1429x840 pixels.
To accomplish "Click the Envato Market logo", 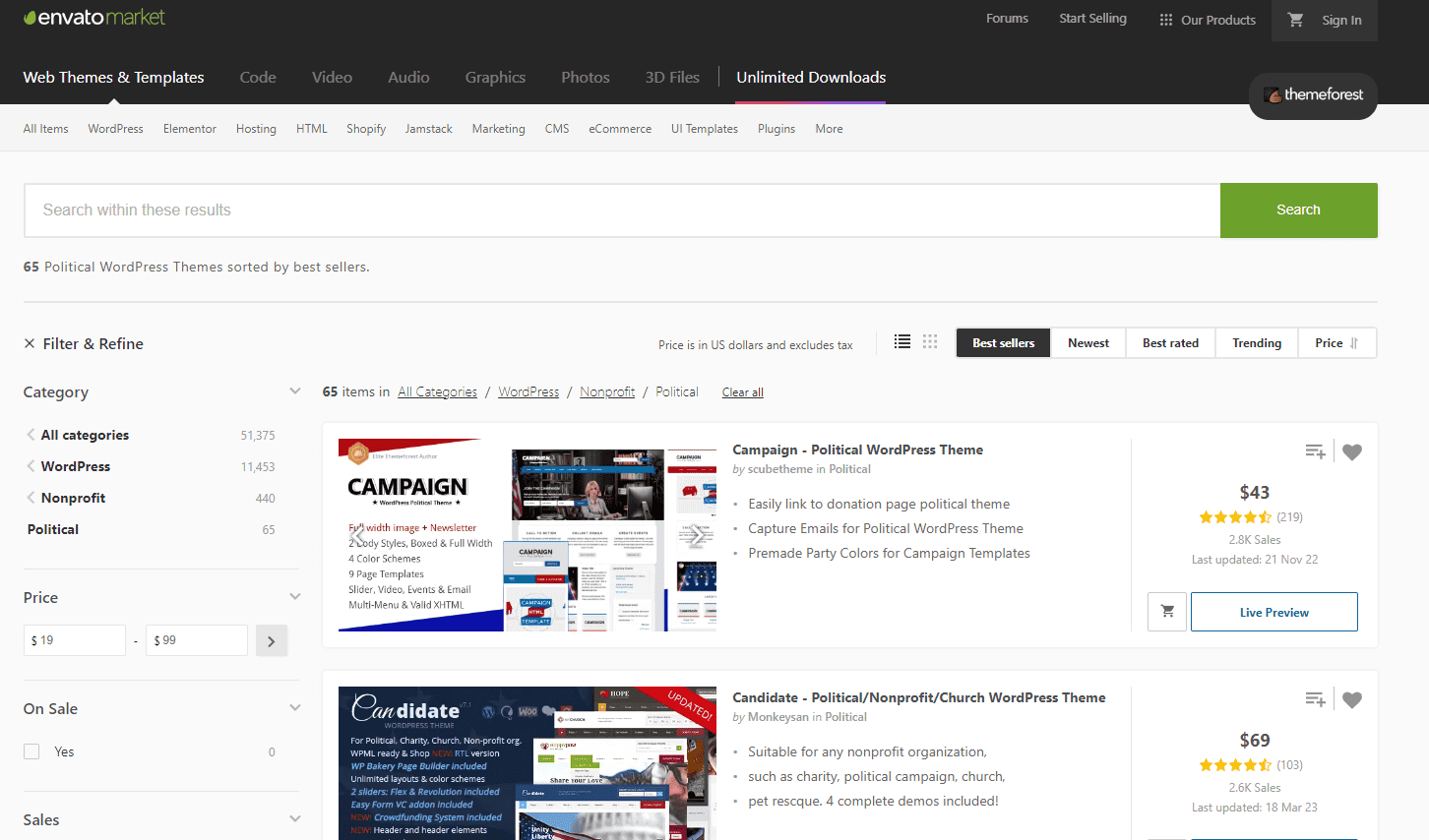I will (x=94, y=18).
